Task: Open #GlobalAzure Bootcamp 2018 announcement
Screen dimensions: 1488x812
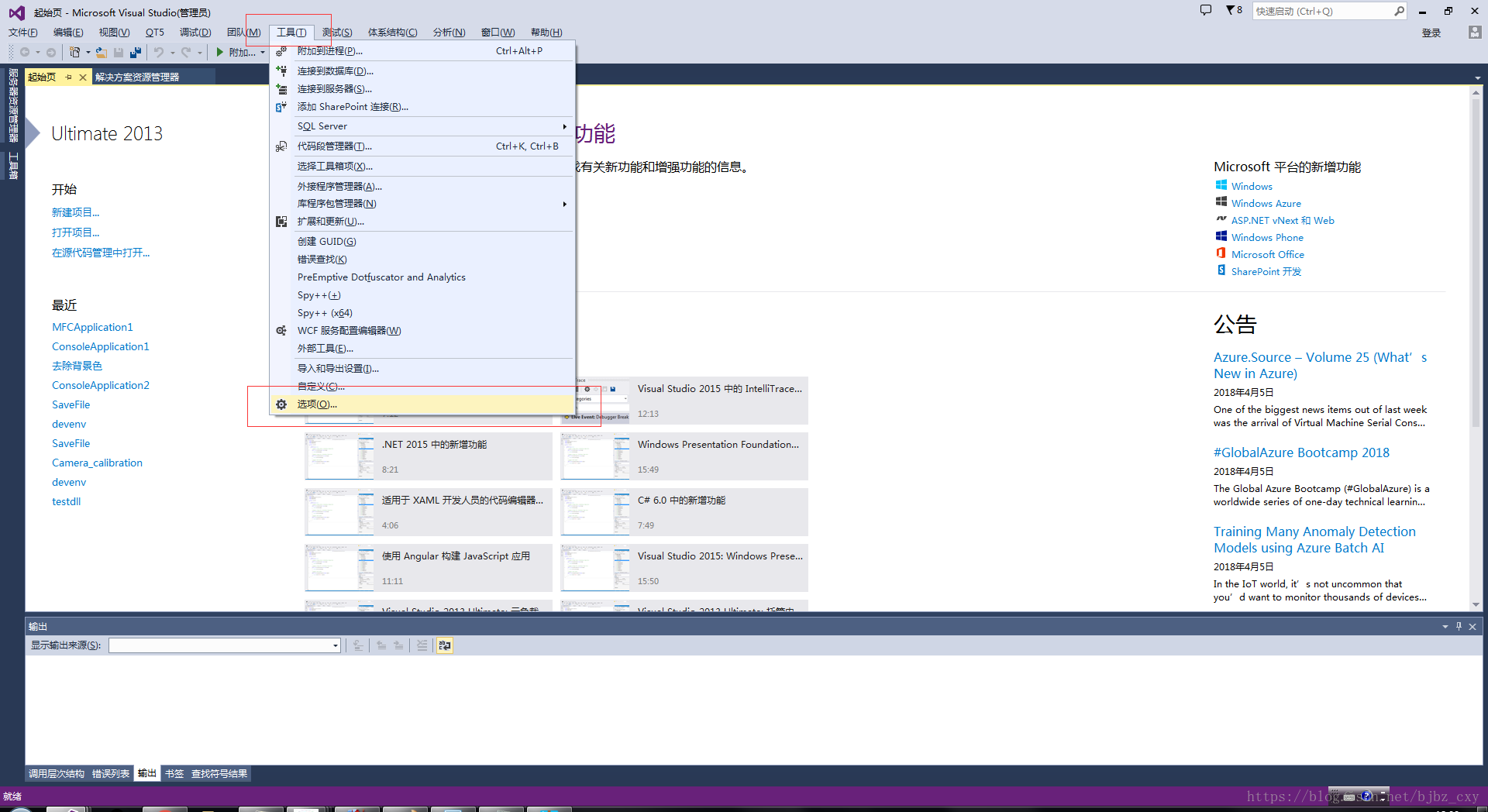Action: pos(1301,452)
